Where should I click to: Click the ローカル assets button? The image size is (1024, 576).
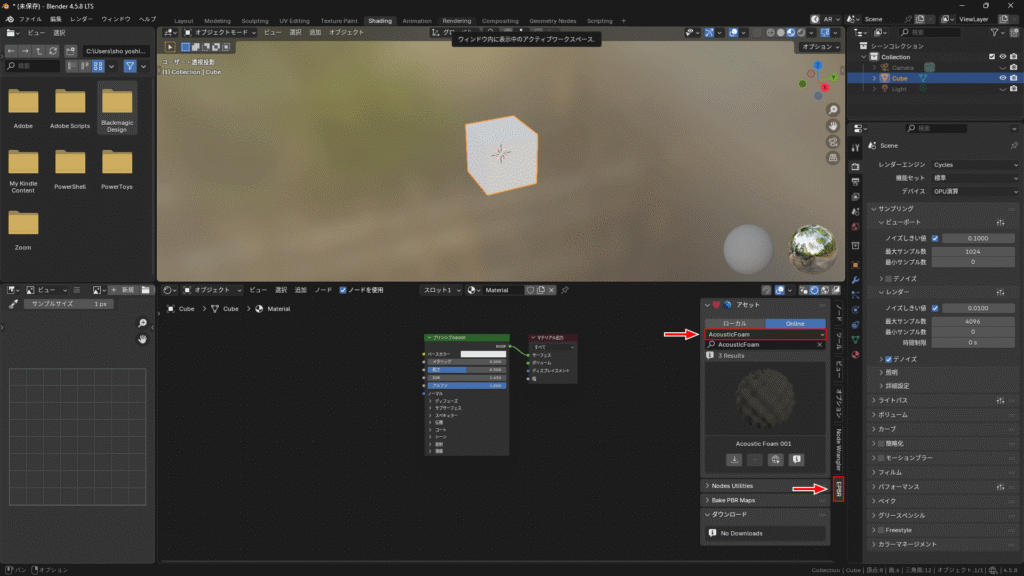coord(734,323)
